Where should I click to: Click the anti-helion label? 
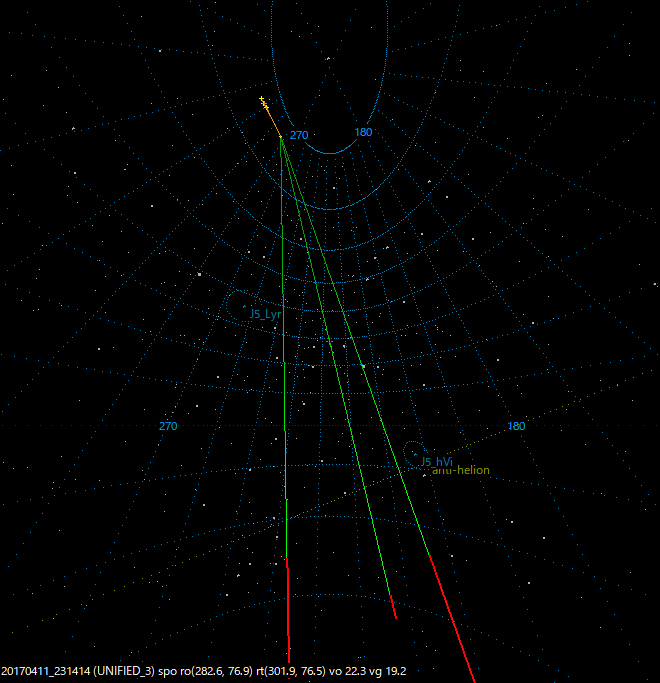(x=461, y=470)
